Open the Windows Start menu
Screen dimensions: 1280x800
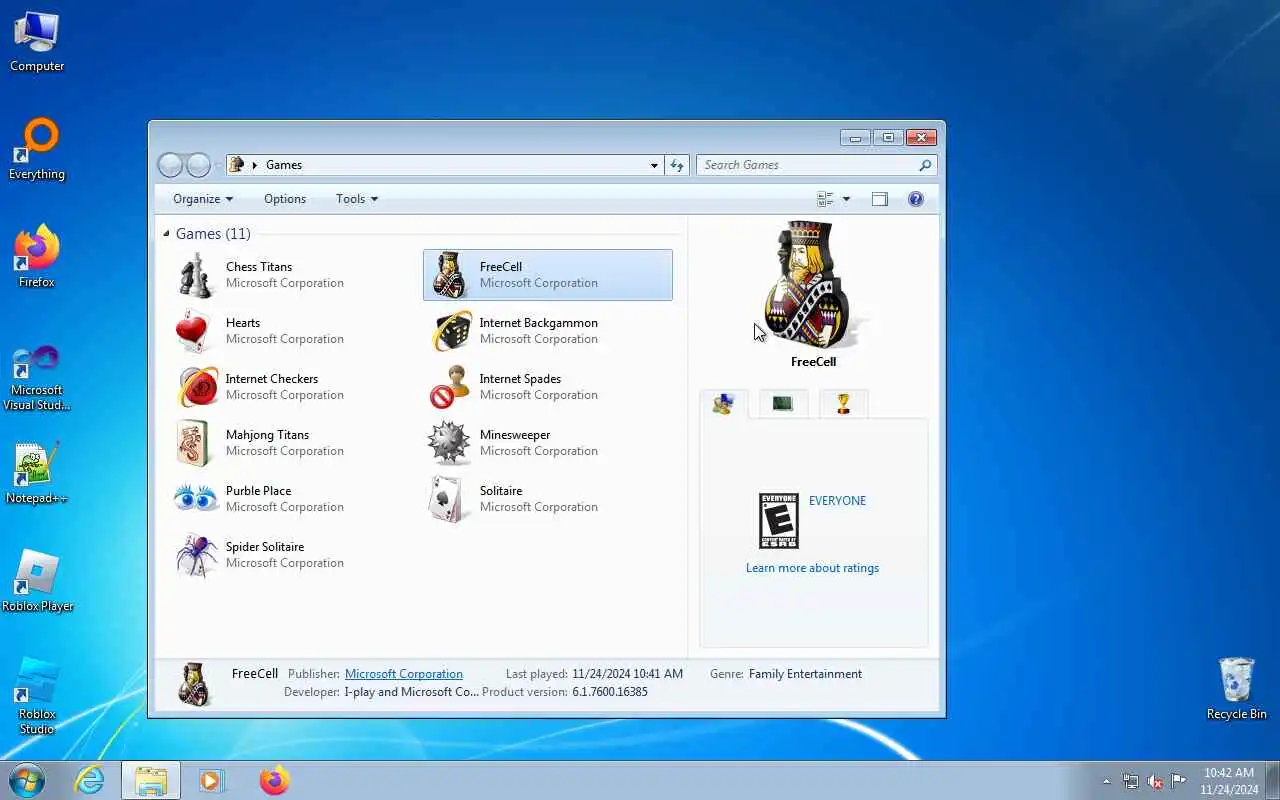pos(27,780)
